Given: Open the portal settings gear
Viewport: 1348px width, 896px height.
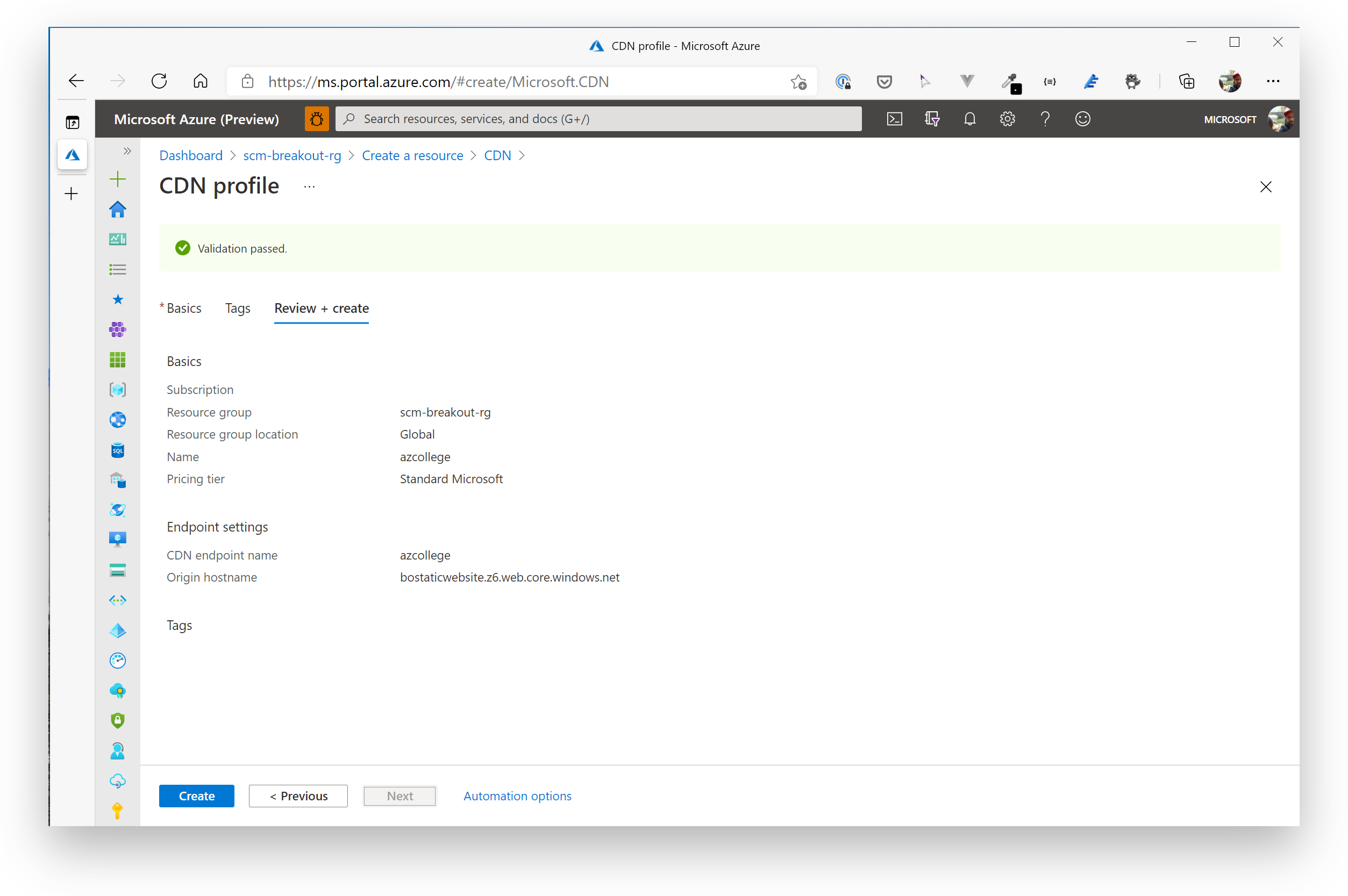Looking at the screenshot, I should [x=1007, y=119].
